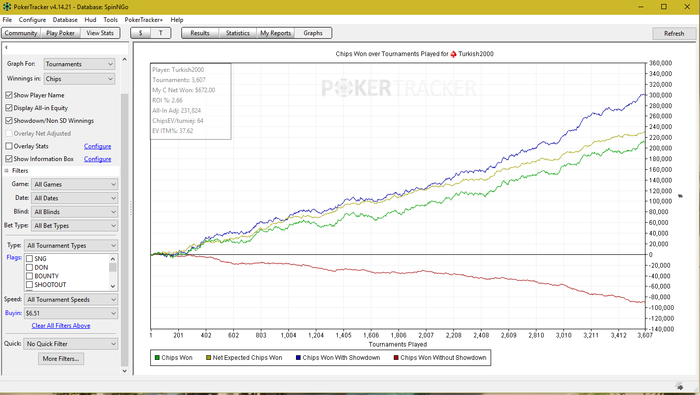
Task: Open the All Tournament Speeds dropdown
Action: pos(71,299)
